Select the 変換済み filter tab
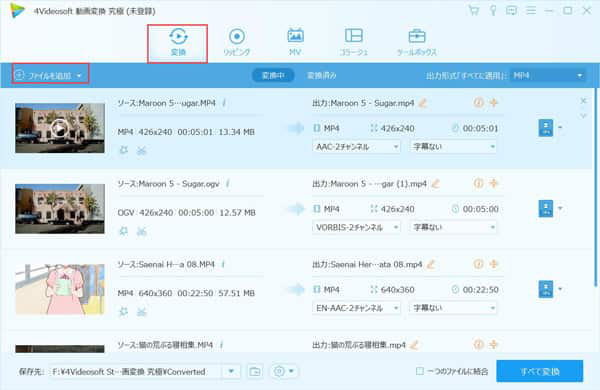Screen dimensions: 600x390 point(322,75)
